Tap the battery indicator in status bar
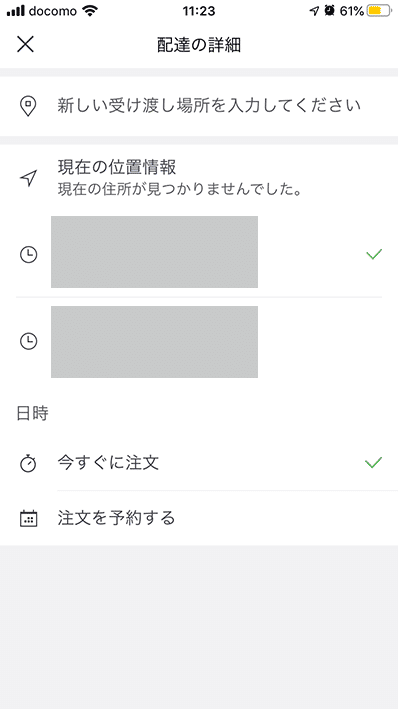This screenshot has height=709, width=398. 379,11
